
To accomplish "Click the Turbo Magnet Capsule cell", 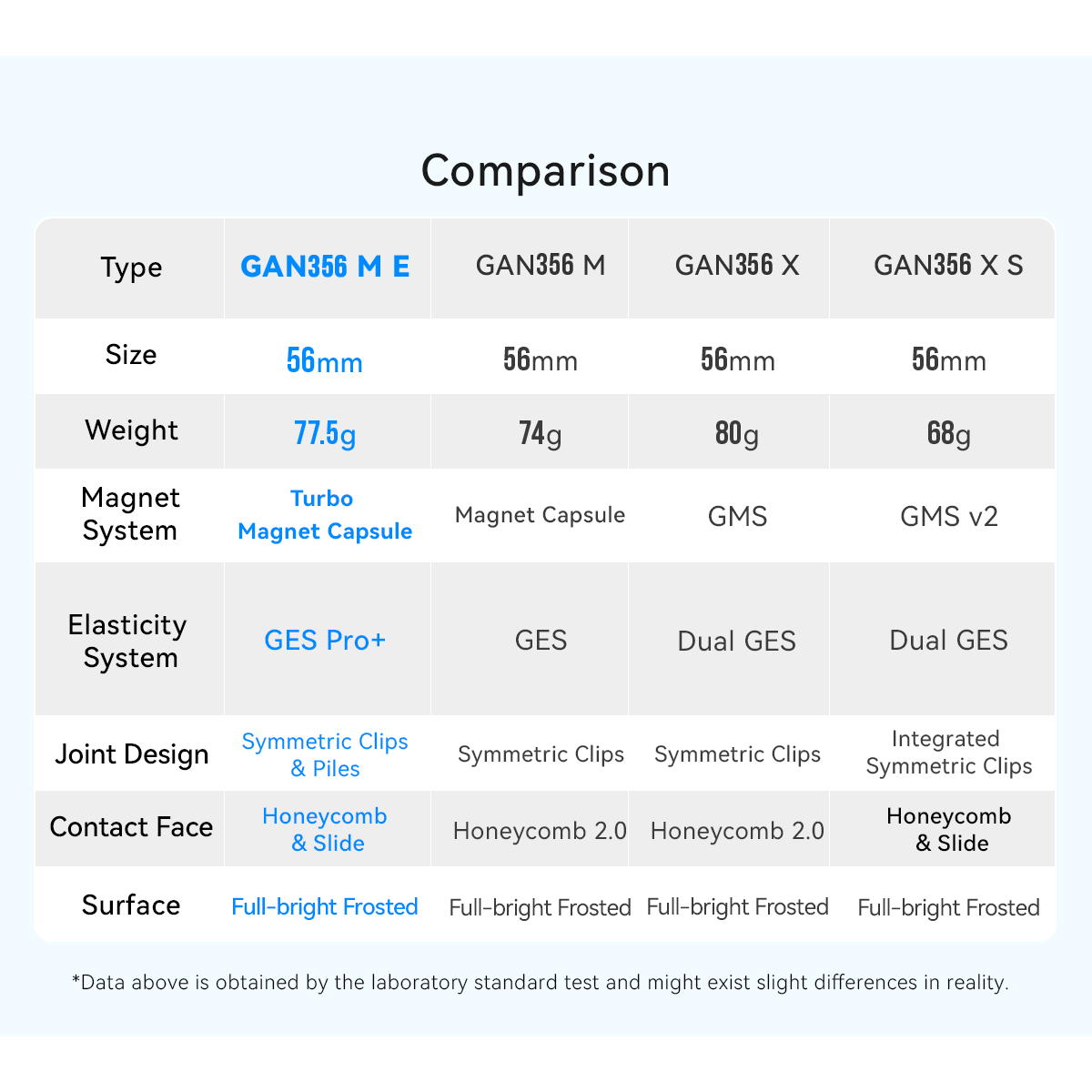I will tap(325, 515).
